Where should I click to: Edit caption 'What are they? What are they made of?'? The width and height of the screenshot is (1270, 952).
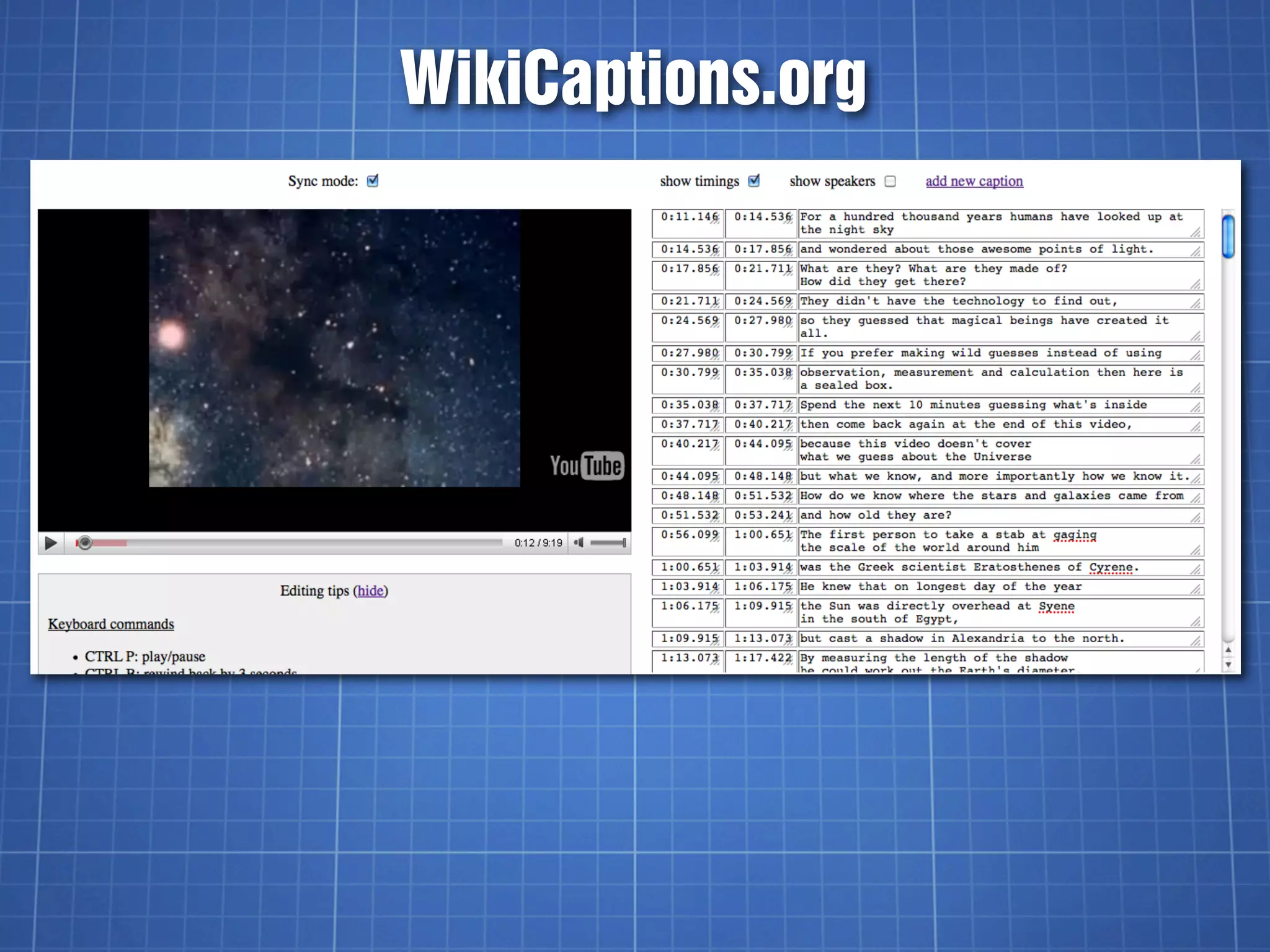[x=1001, y=276]
